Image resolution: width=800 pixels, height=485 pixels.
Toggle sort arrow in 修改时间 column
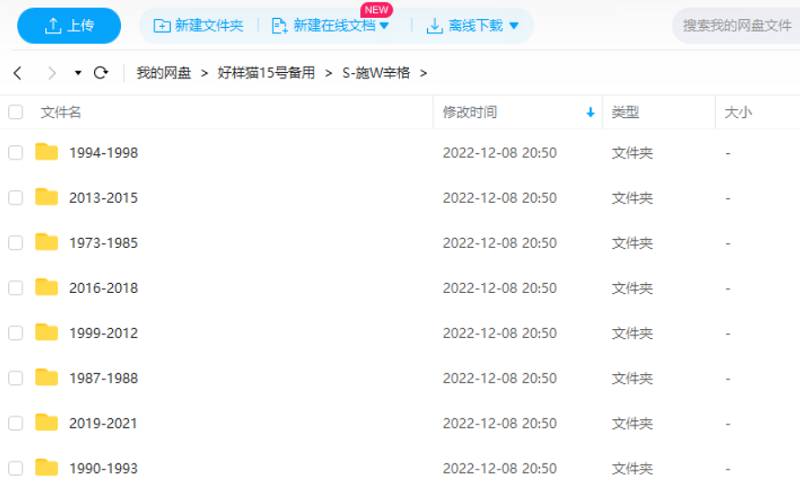coord(590,113)
